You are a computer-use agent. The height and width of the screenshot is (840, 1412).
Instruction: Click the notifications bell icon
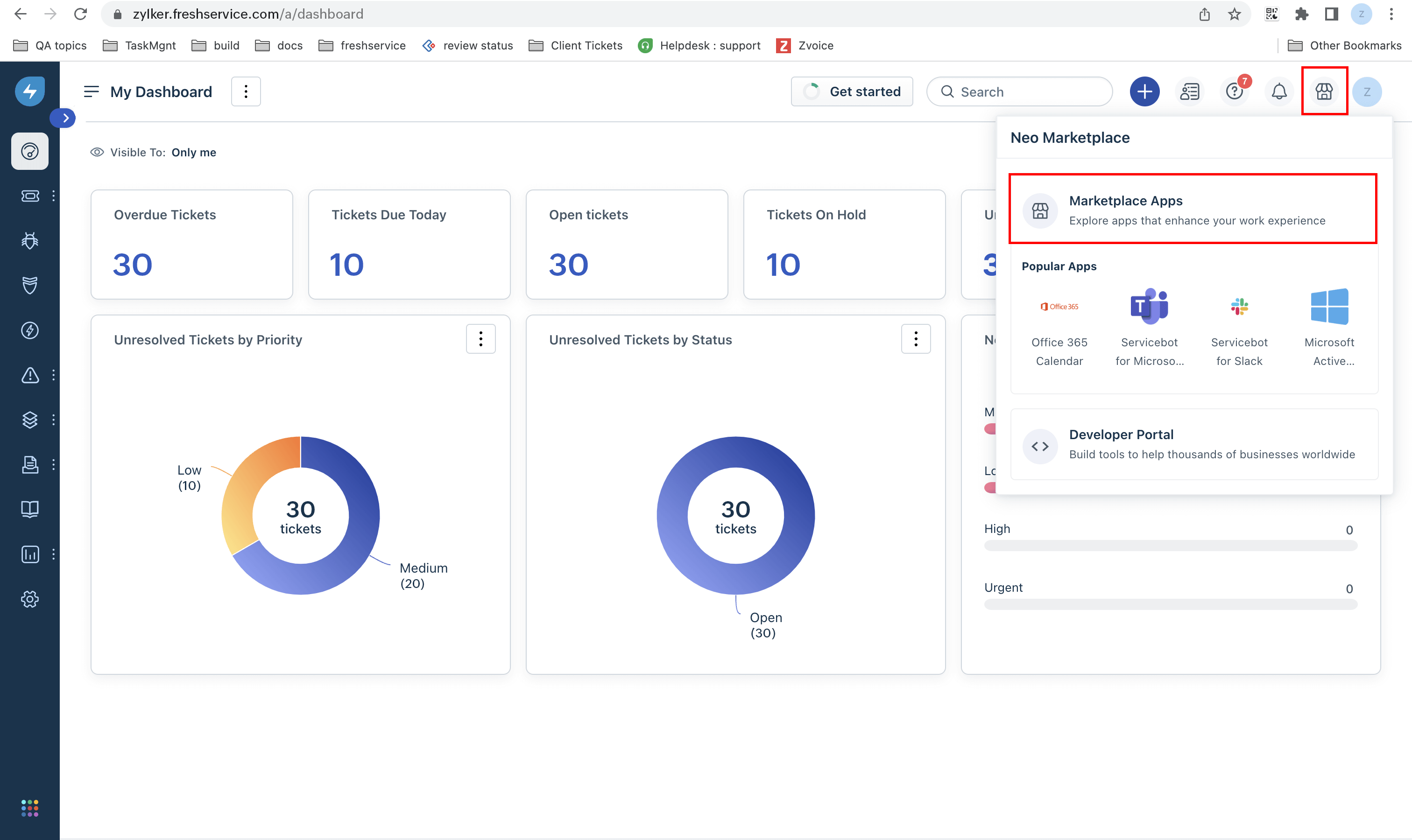pyautogui.click(x=1278, y=91)
